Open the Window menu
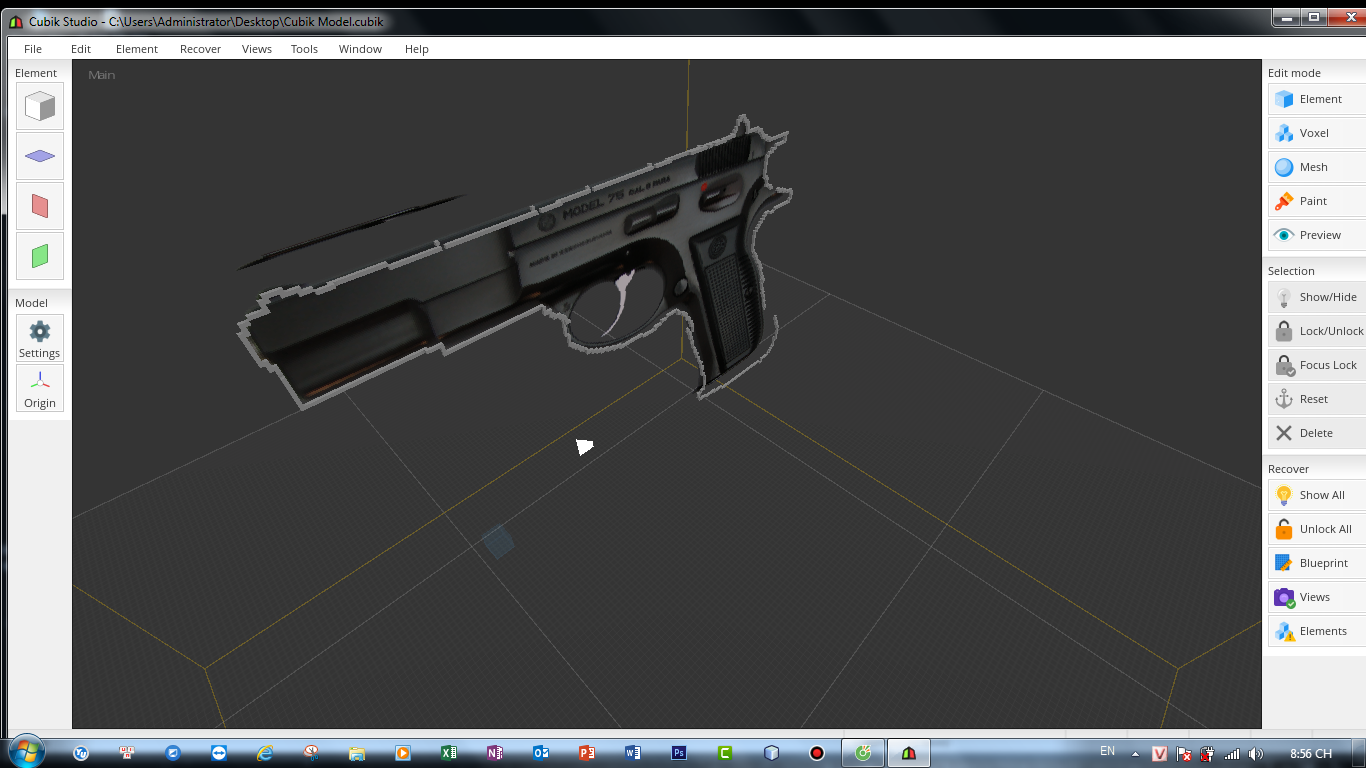The image size is (1366, 768). [x=360, y=49]
